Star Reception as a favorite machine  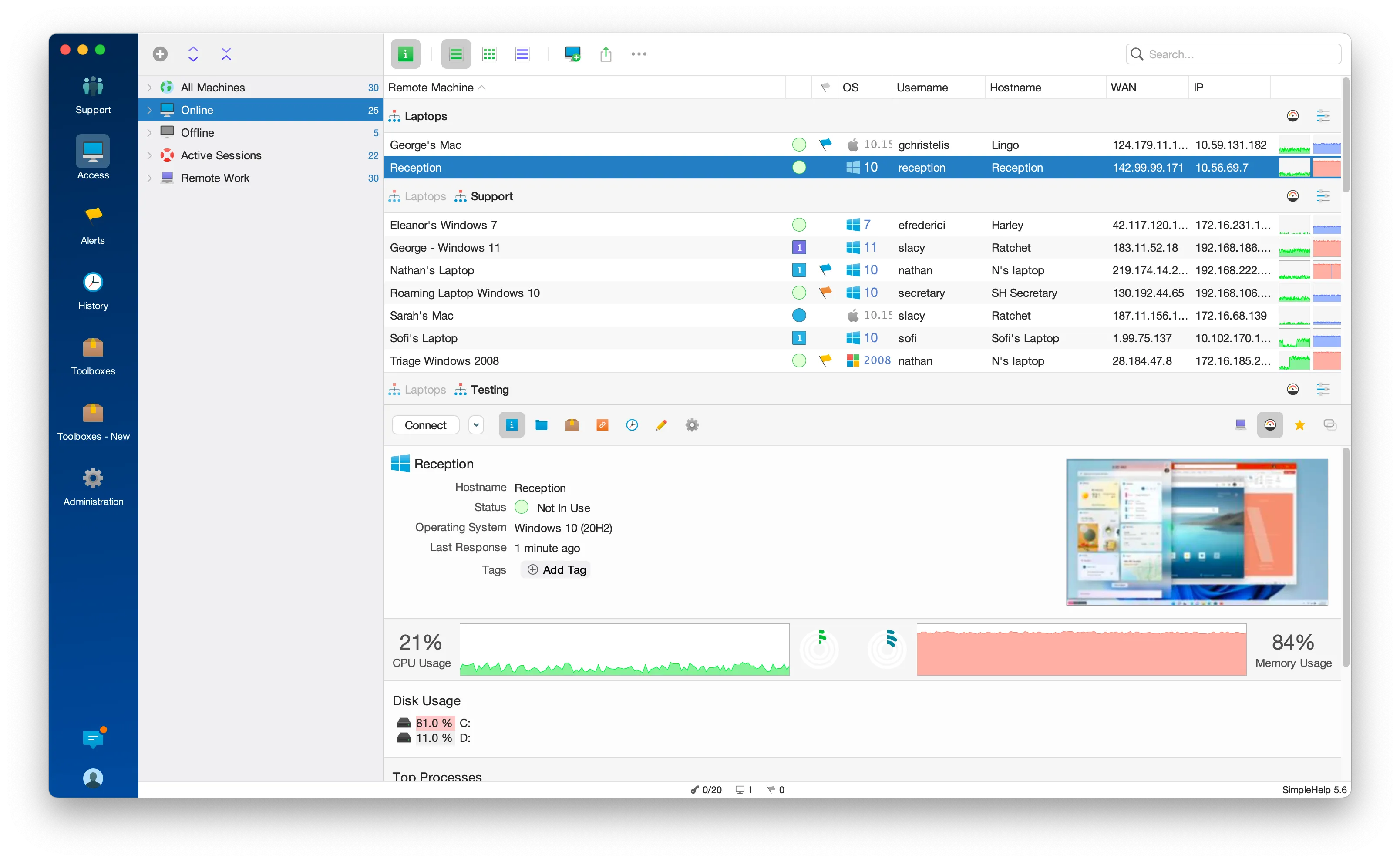[x=1300, y=425]
